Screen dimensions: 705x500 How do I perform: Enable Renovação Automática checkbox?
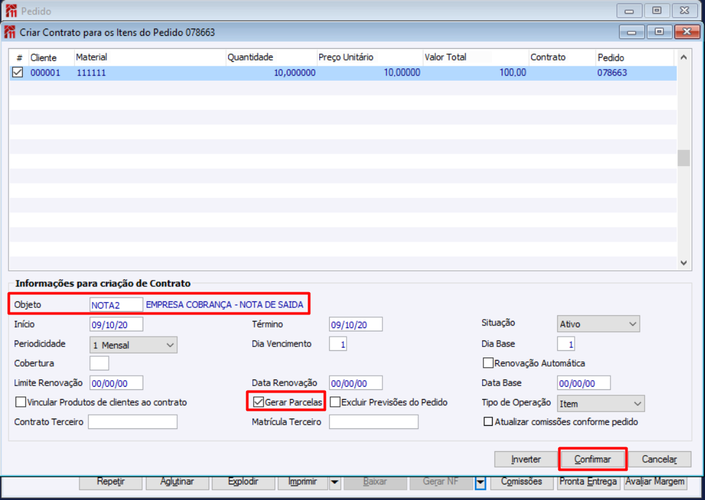click(488, 363)
